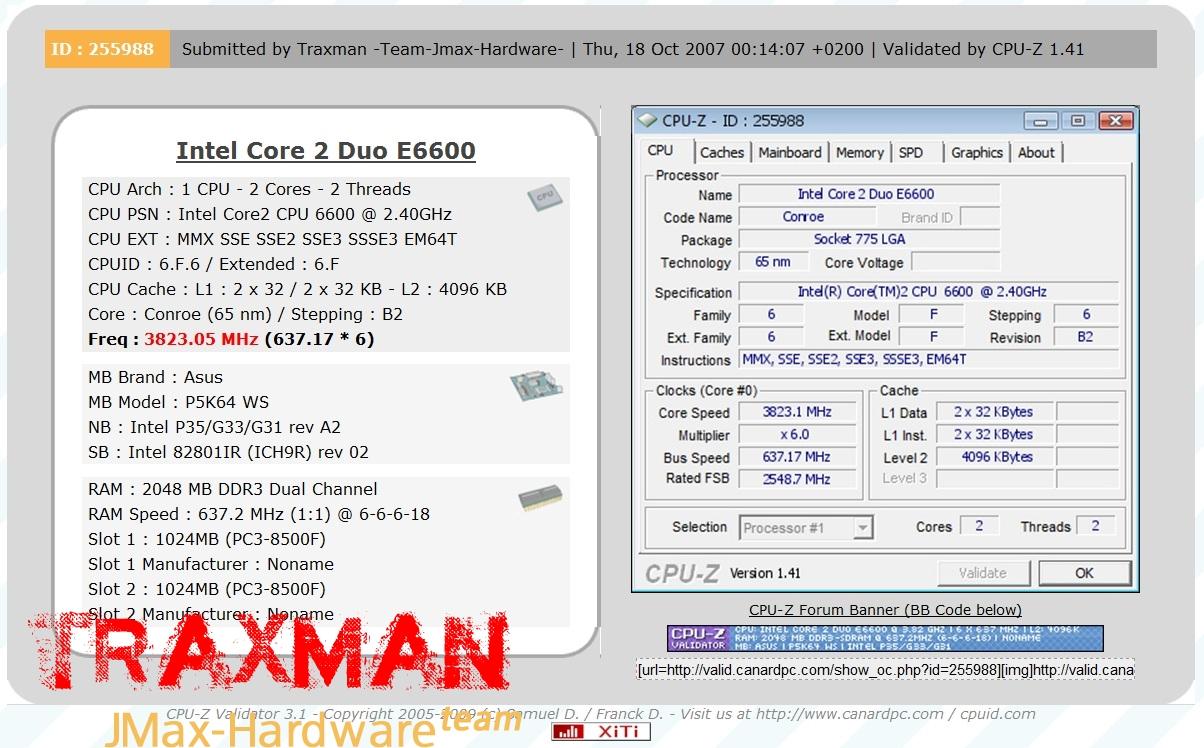Click the CPU-Z Validator forum banner image
Image resolution: width=1204 pixels, height=748 pixels.
(885, 638)
